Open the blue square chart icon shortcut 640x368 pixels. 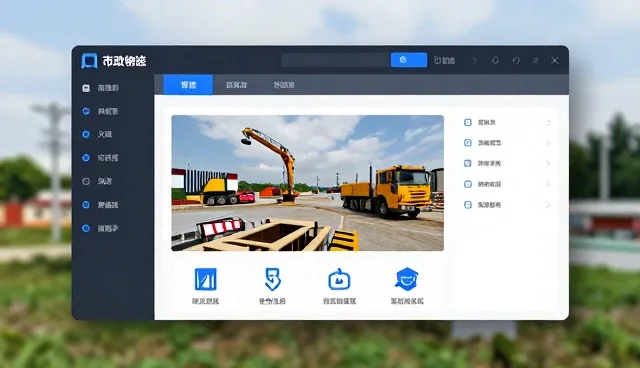pos(206,279)
